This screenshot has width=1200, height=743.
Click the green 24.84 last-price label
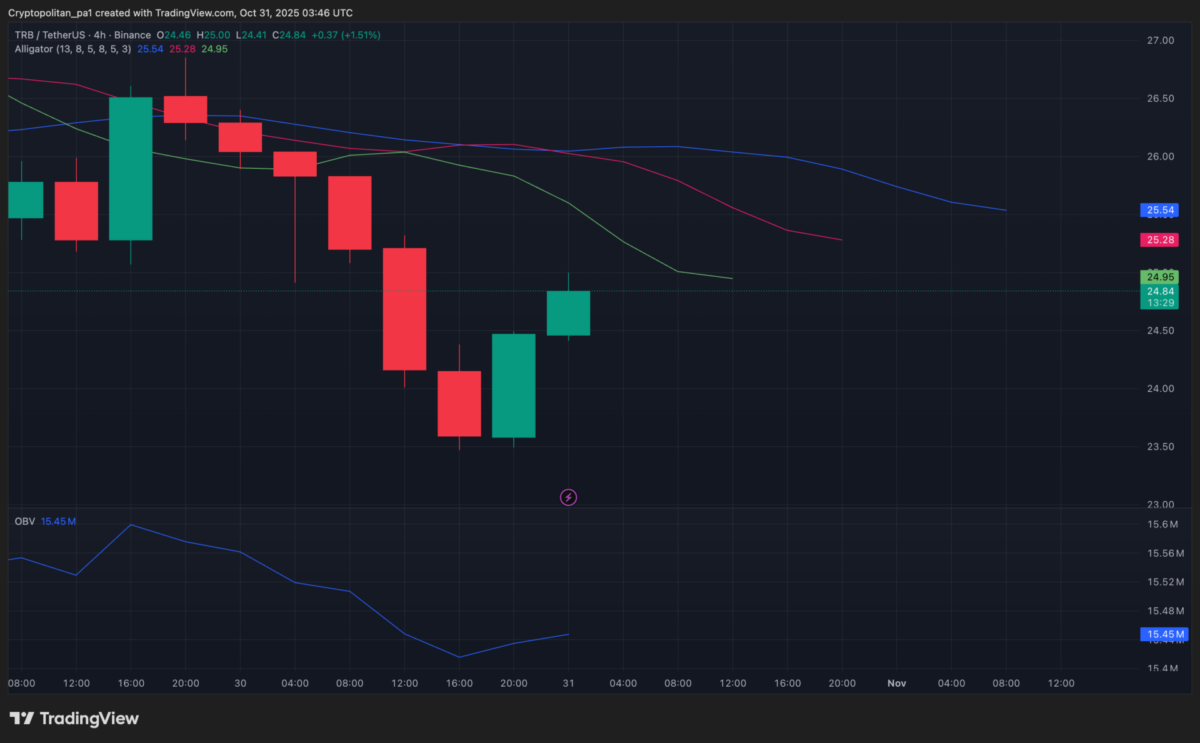click(1159, 290)
